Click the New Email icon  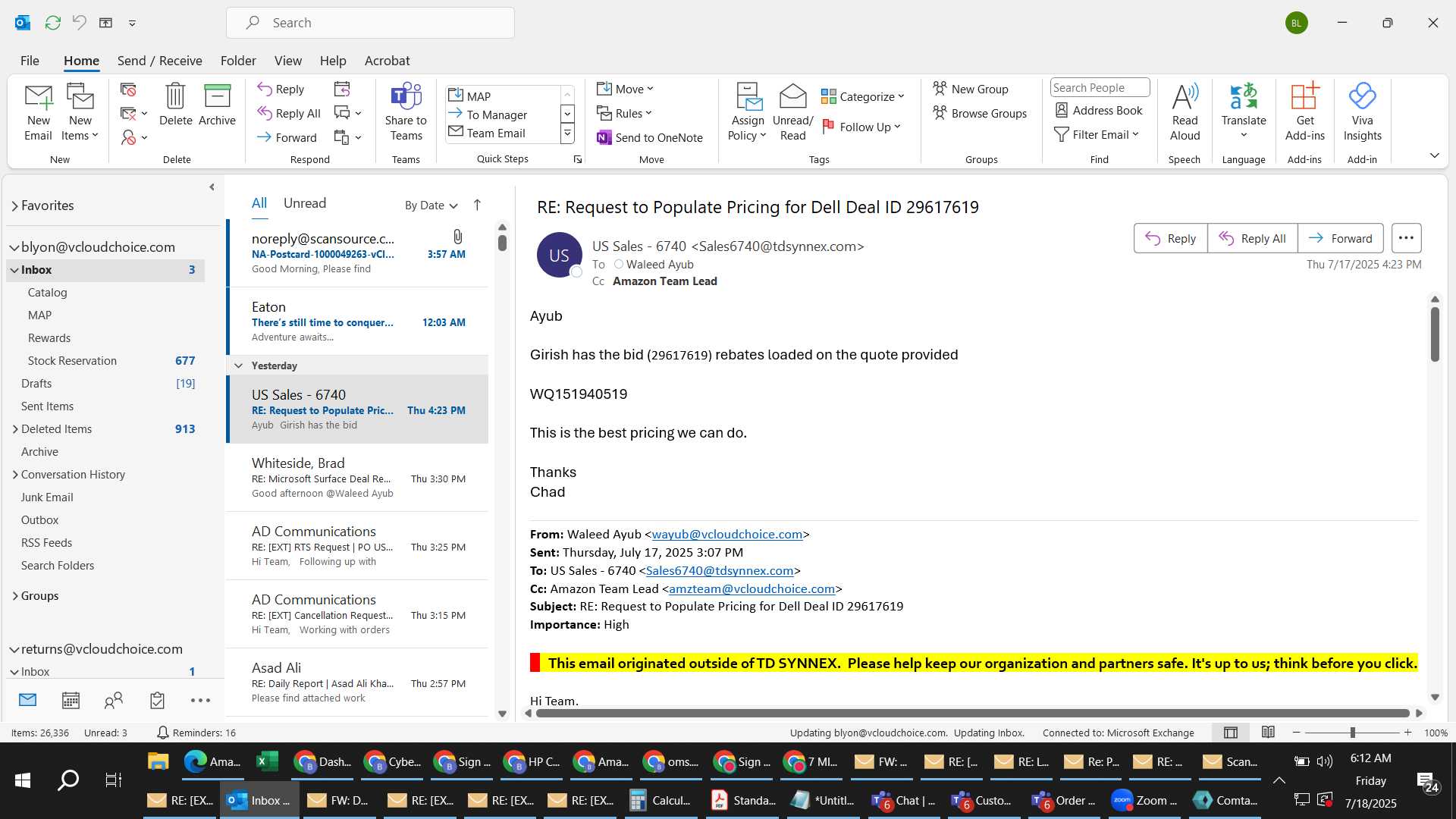38,112
